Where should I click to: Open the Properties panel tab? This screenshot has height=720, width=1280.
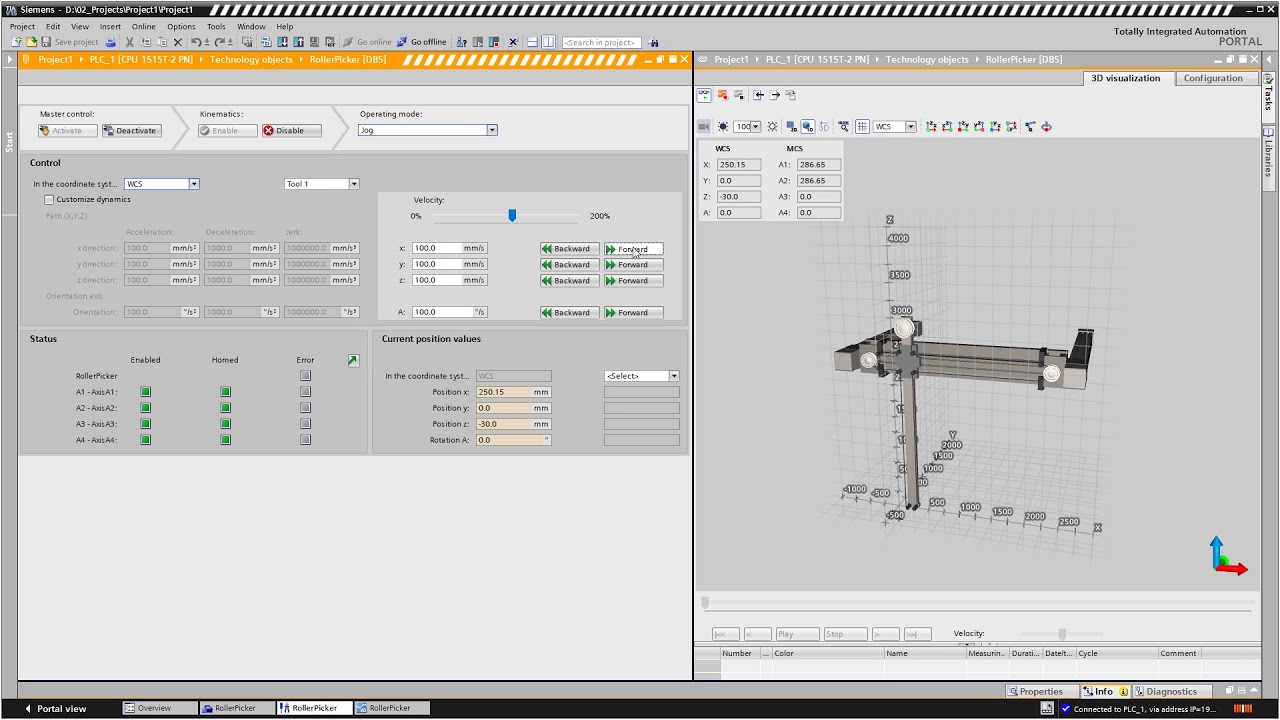[x=1041, y=691]
